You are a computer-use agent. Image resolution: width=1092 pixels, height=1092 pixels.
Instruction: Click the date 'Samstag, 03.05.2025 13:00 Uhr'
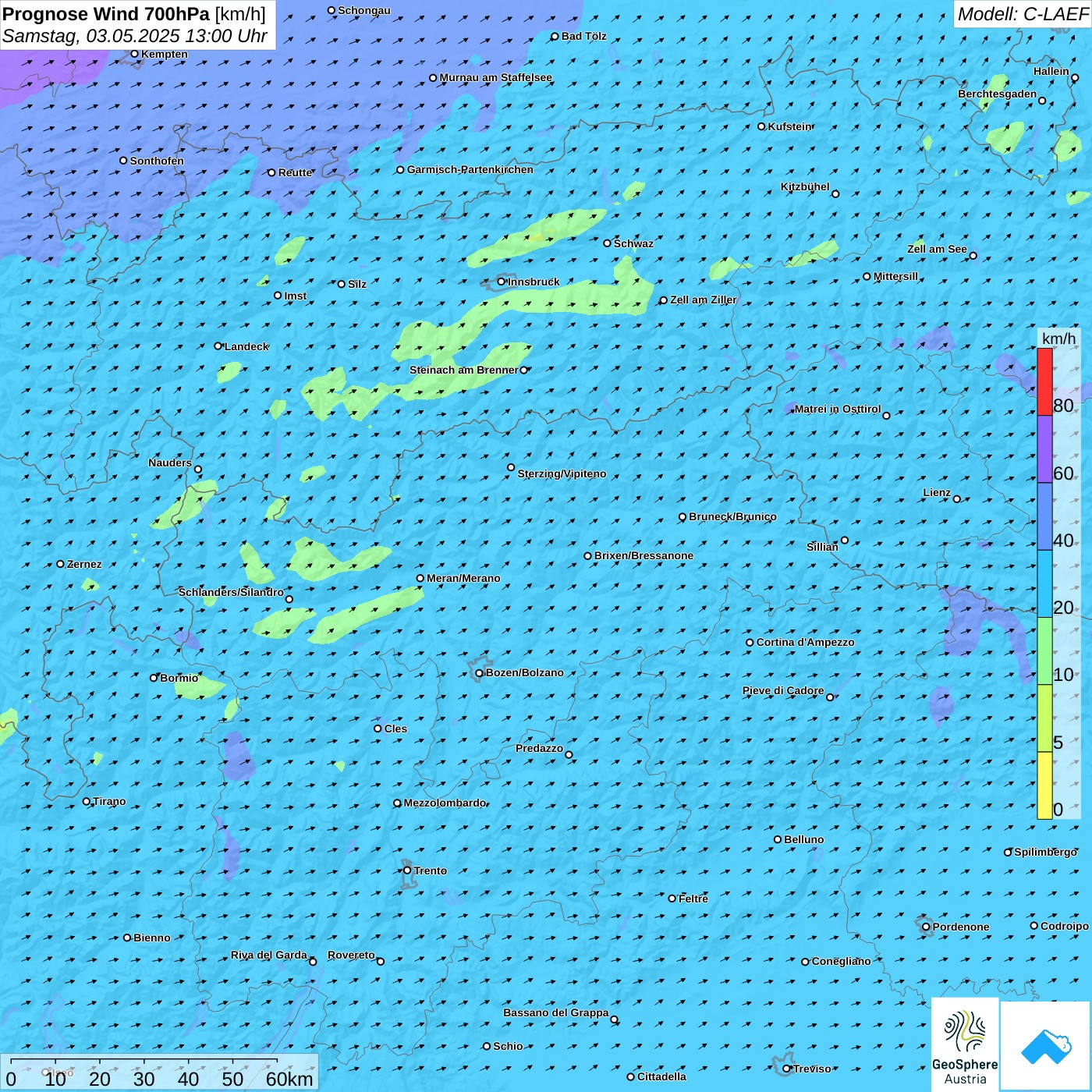[135, 36]
